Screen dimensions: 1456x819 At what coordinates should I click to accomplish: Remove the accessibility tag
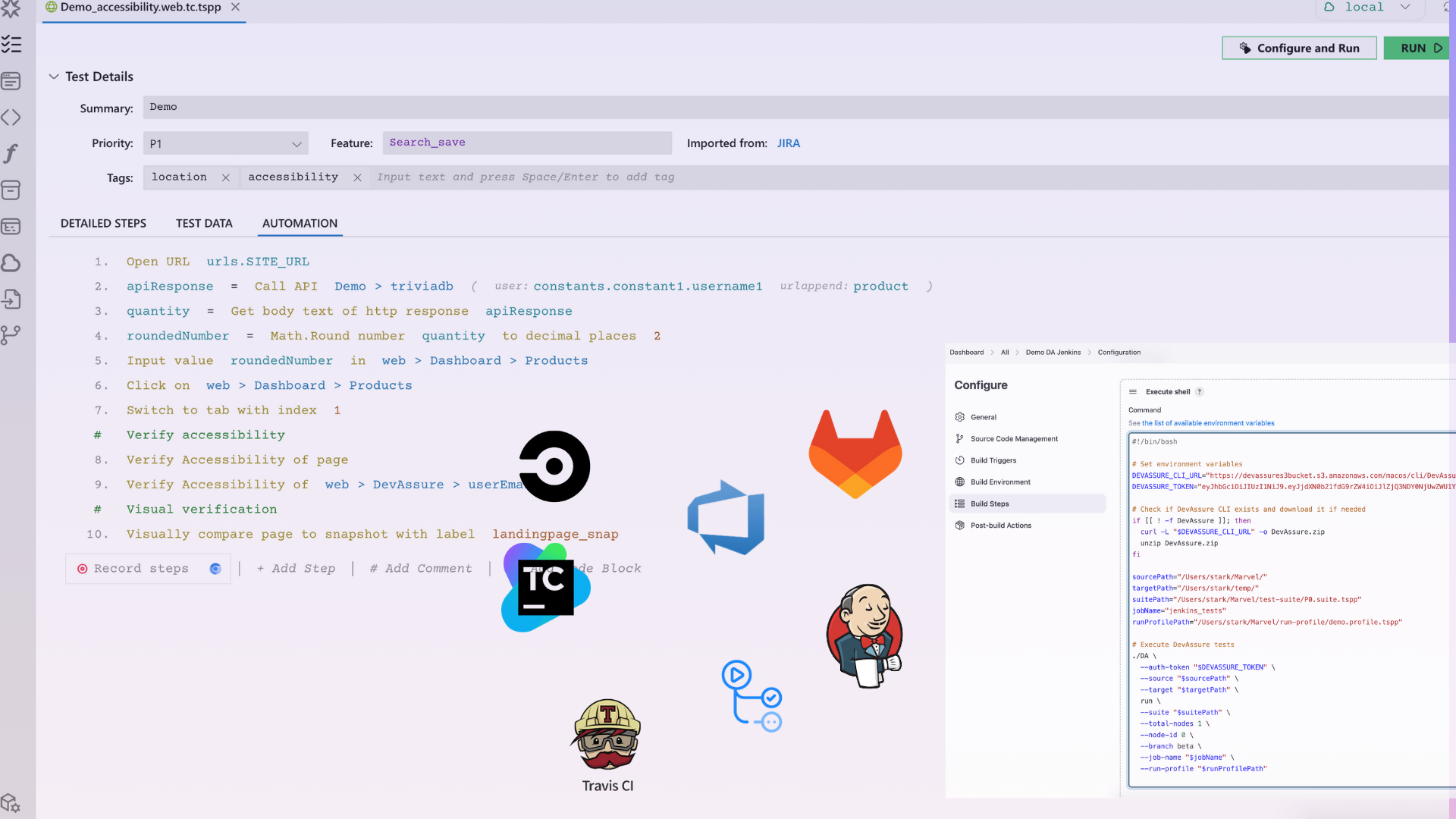tap(357, 177)
